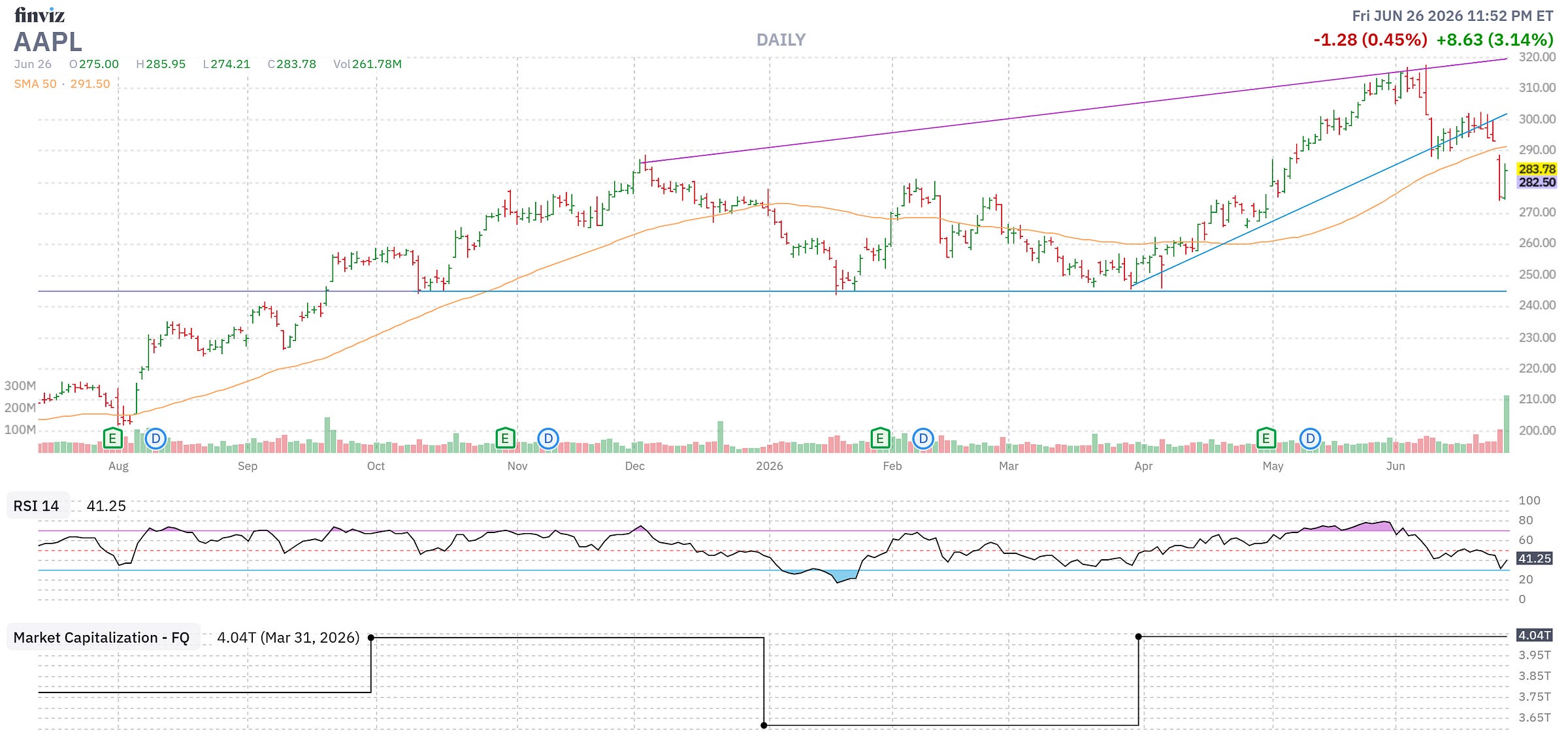Click the SMA 50 · 291.50 legend
The image size is (1568, 748).
pyautogui.click(x=62, y=84)
